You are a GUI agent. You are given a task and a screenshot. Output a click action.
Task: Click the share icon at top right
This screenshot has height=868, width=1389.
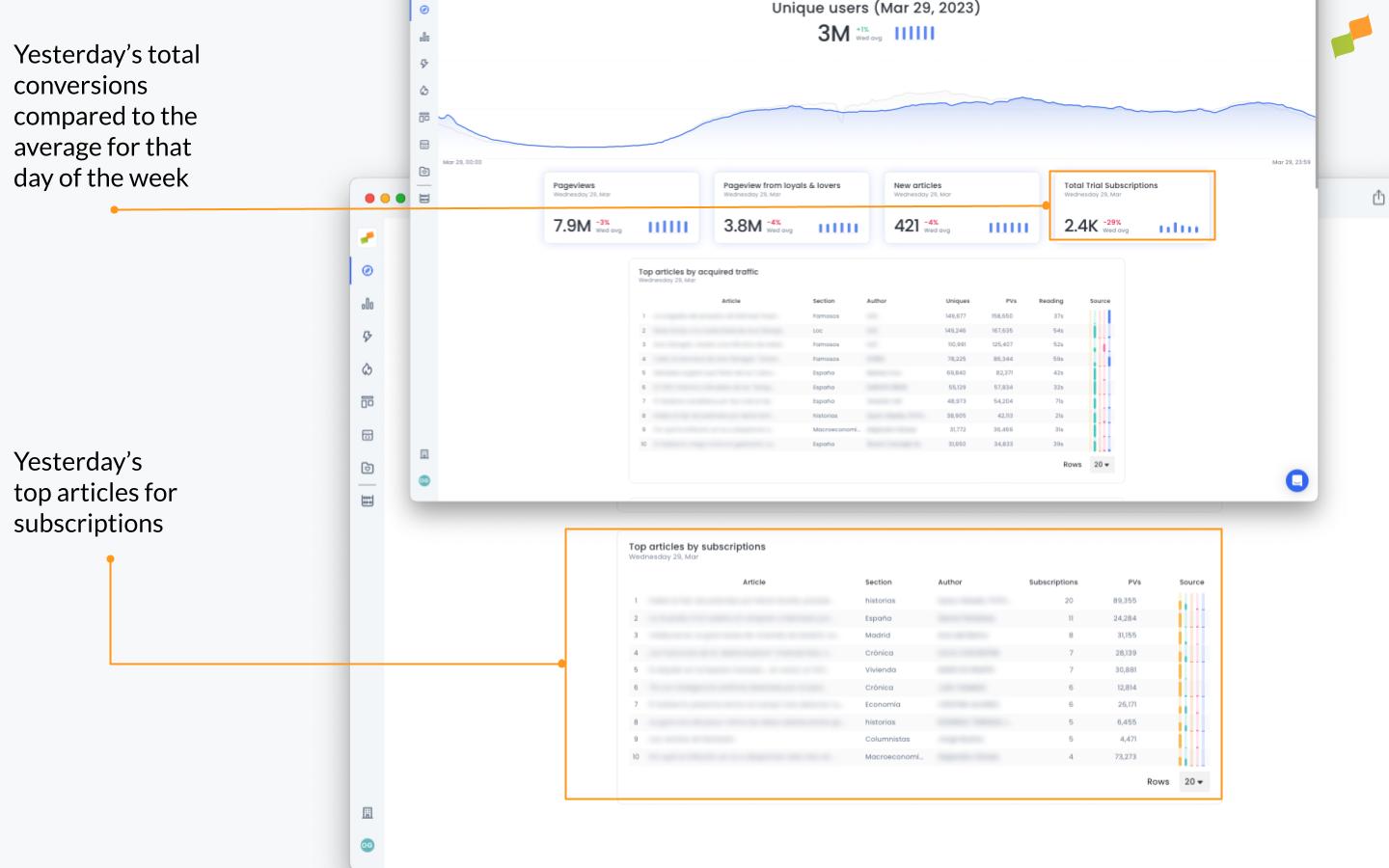1378,197
